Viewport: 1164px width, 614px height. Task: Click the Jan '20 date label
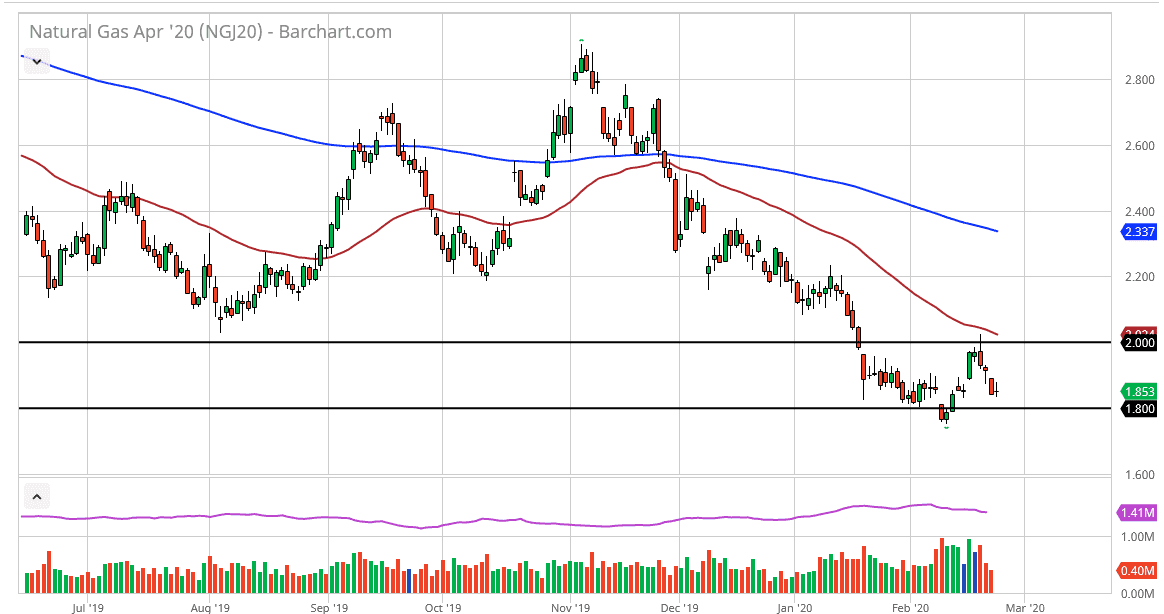[x=794, y=607]
